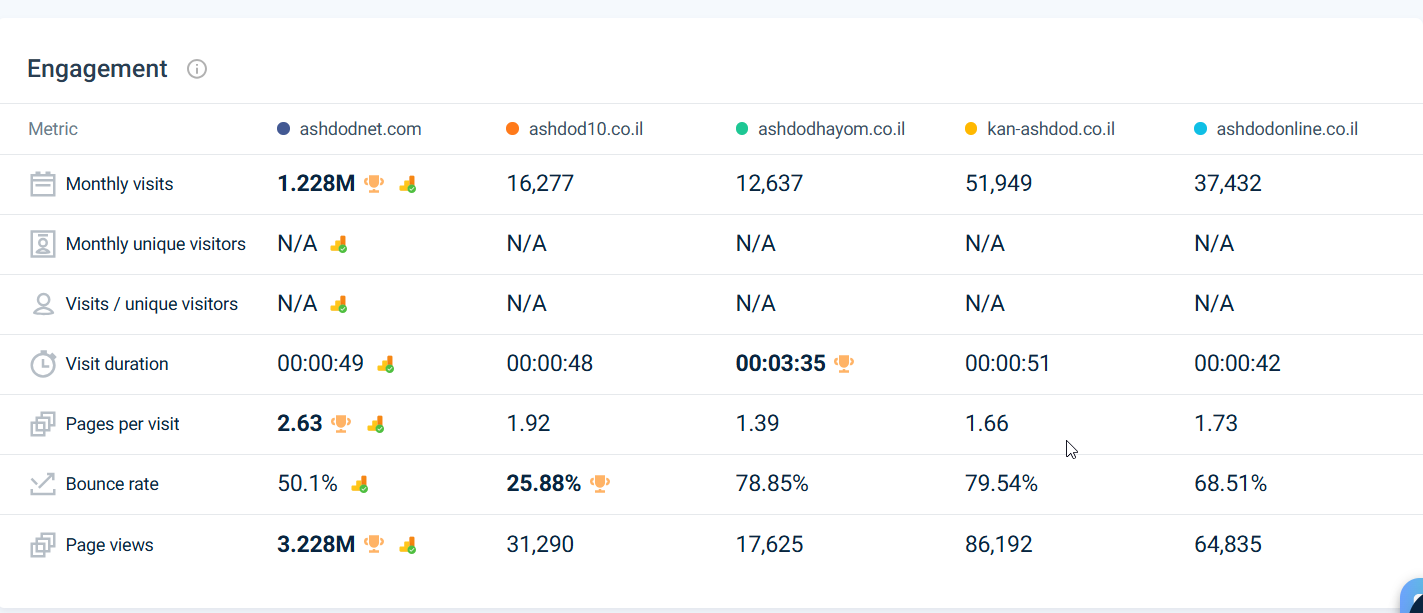This screenshot has width=1423, height=613.
Task: Click the analytics badge beside 3.228M page views
Action: (407, 545)
